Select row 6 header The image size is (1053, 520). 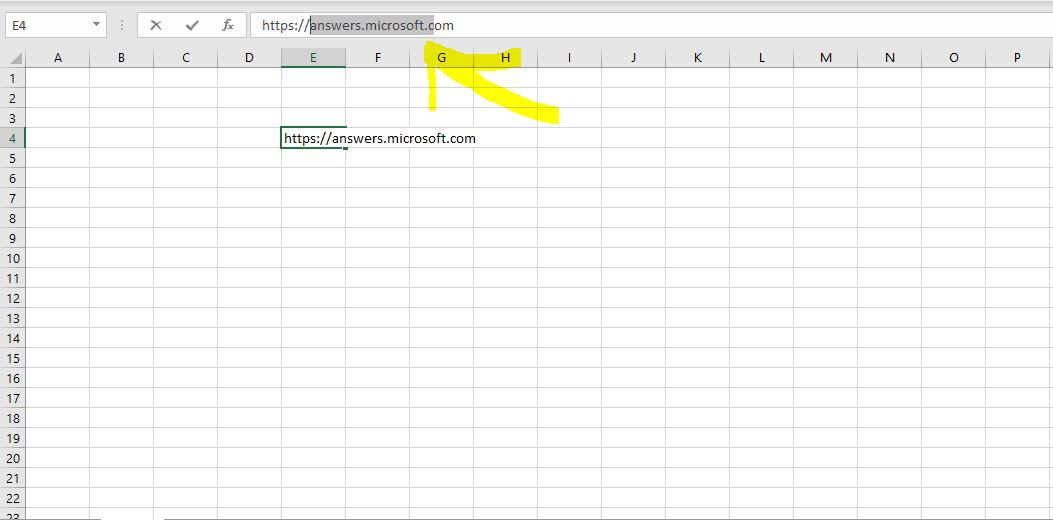pos(12,178)
